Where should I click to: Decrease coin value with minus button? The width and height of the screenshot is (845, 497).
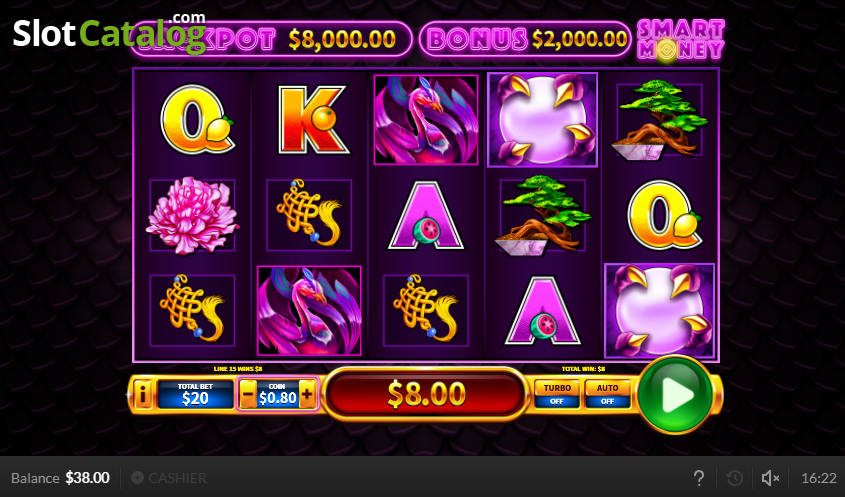(x=248, y=395)
